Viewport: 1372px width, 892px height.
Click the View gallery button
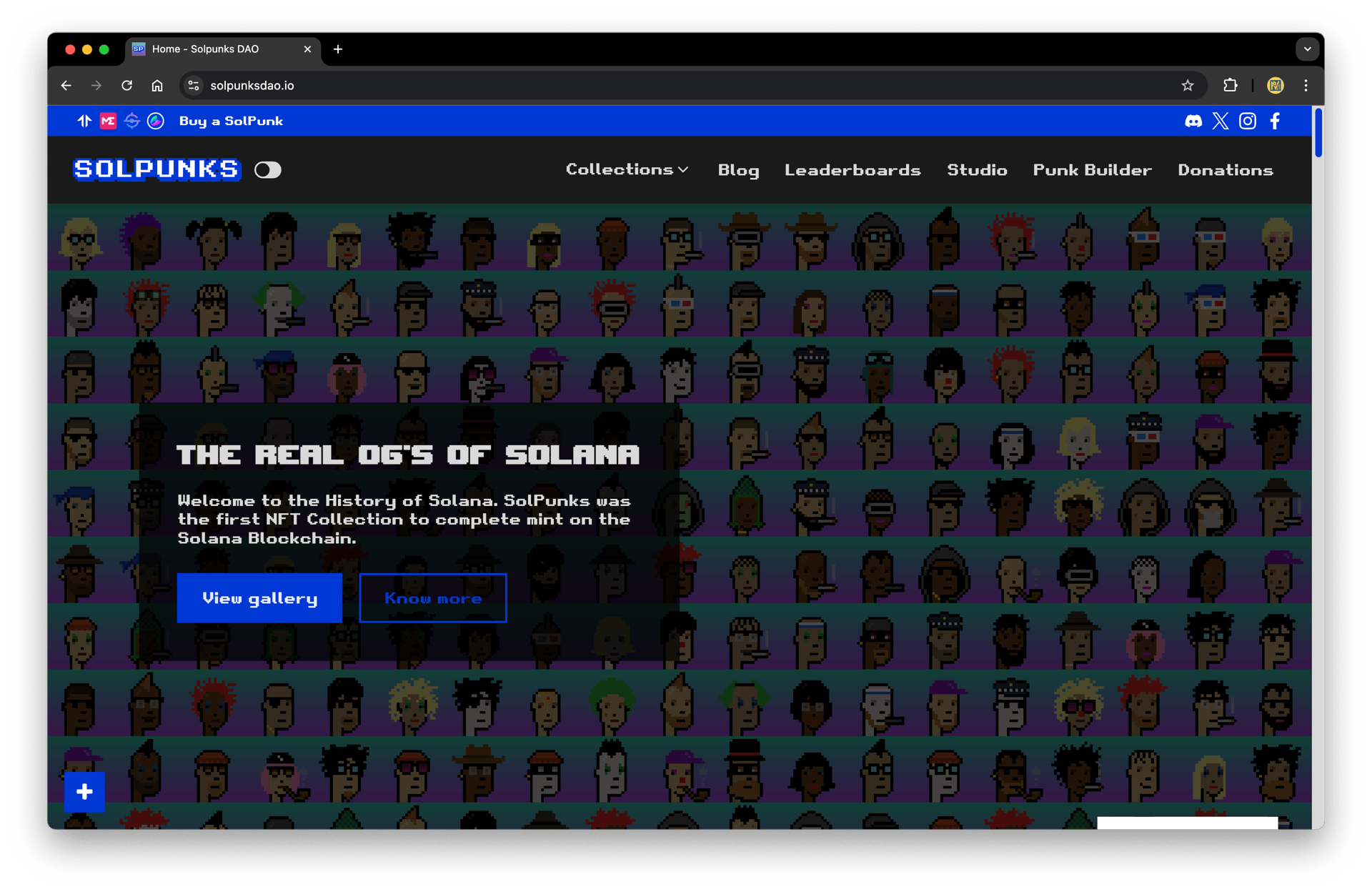[x=259, y=598]
